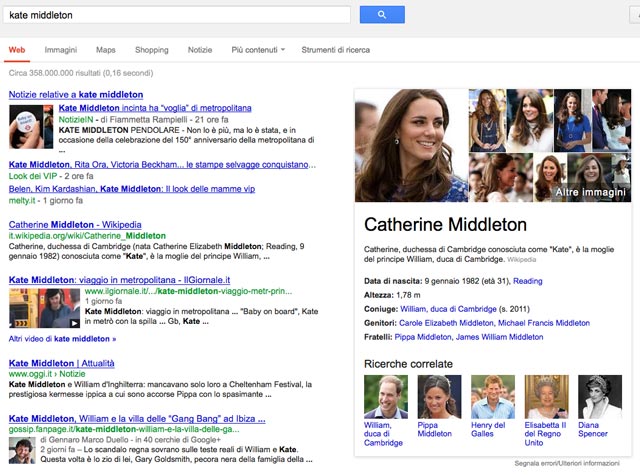Open the 'villa delle Gang Bang ad Ibiza' result
Image resolution: width=640 pixels, height=475 pixels.
[137, 419]
